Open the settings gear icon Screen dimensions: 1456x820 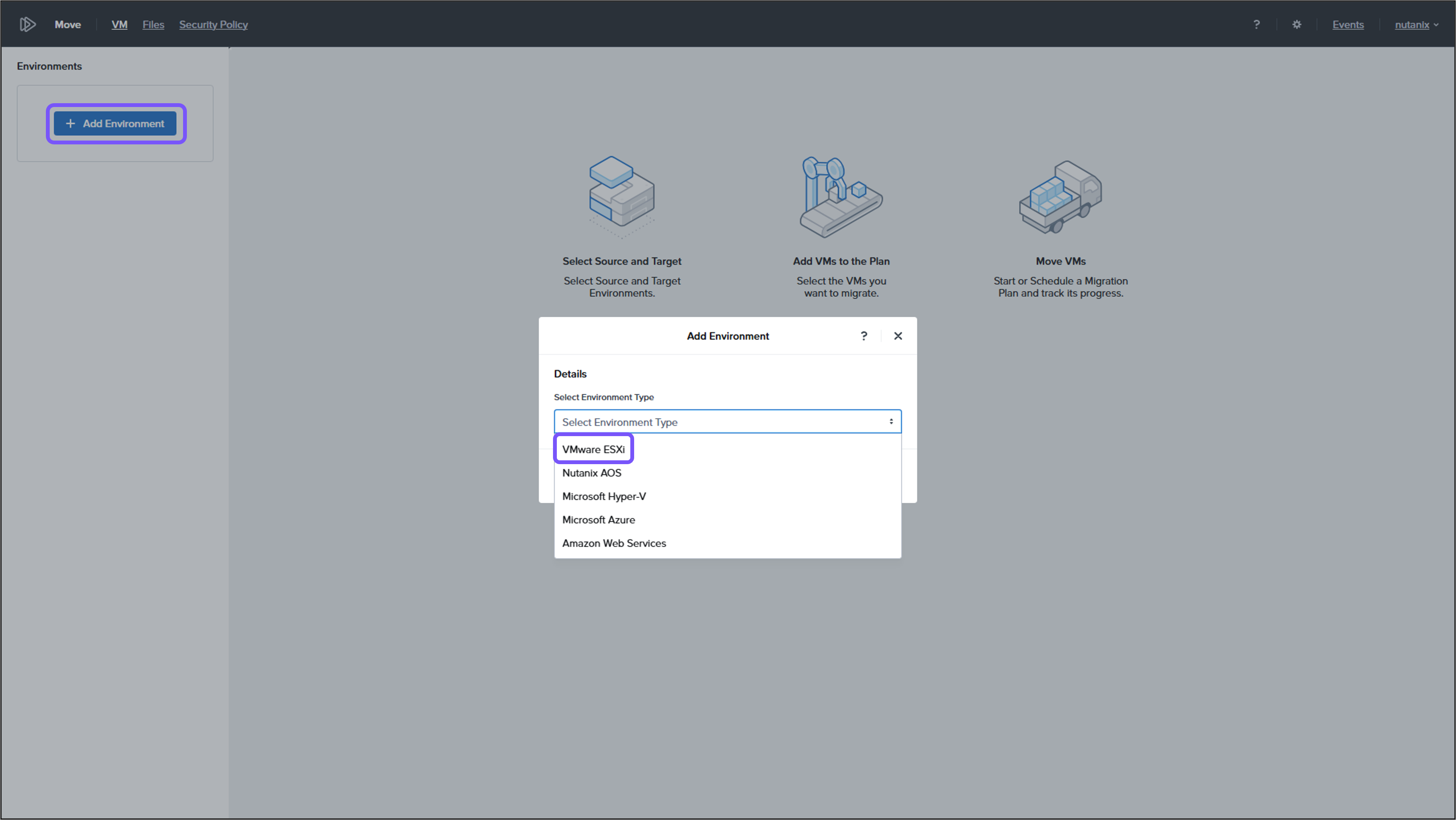tap(1297, 24)
